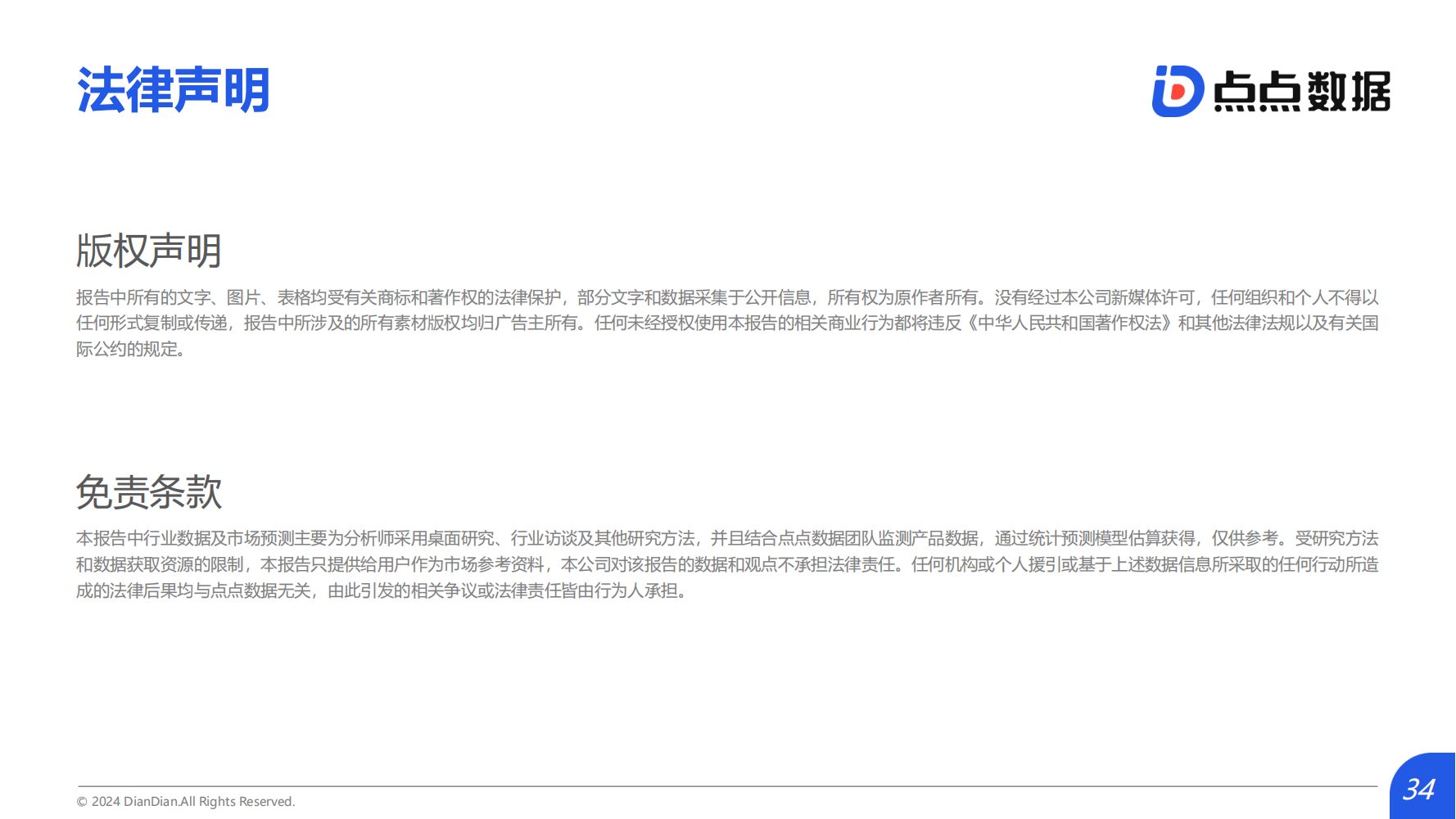1456x819 pixels.
Task: Click the page number 34 badge
Action: [1422, 786]
